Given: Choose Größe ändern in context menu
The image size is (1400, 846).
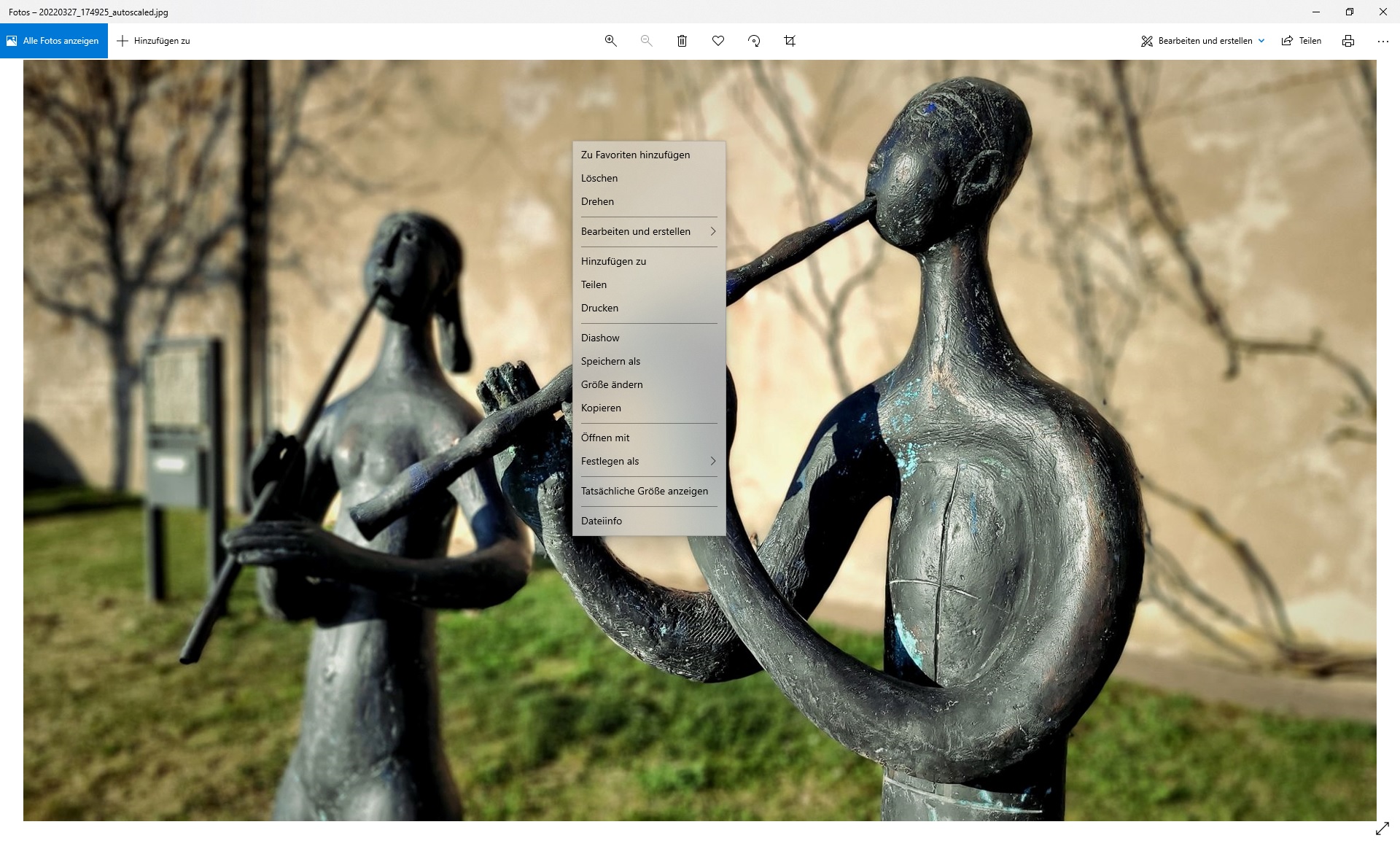Looking at the screenshot, I should pyautogui.click(x=612, y=384).
